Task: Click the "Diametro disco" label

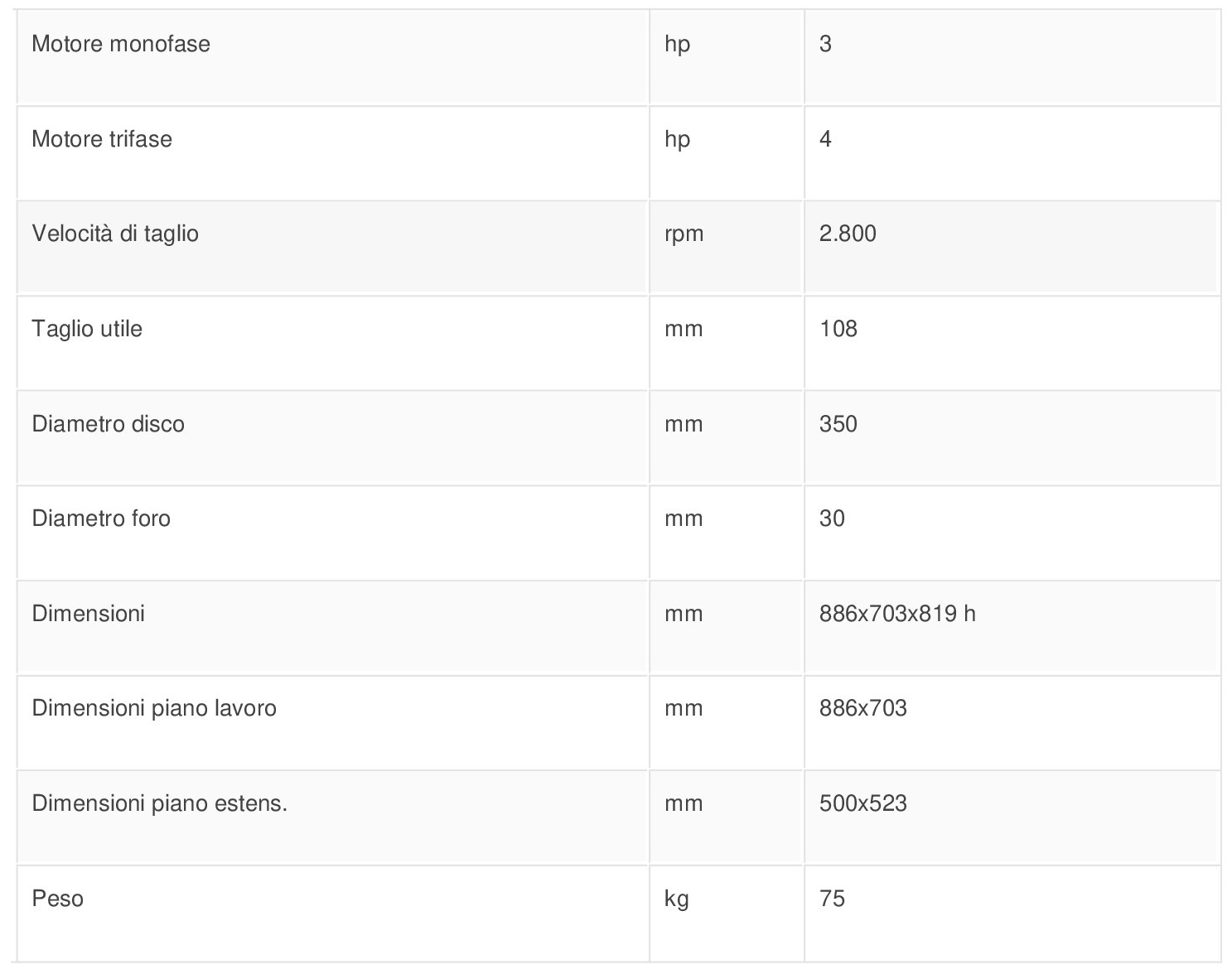Action: (108, 424)
